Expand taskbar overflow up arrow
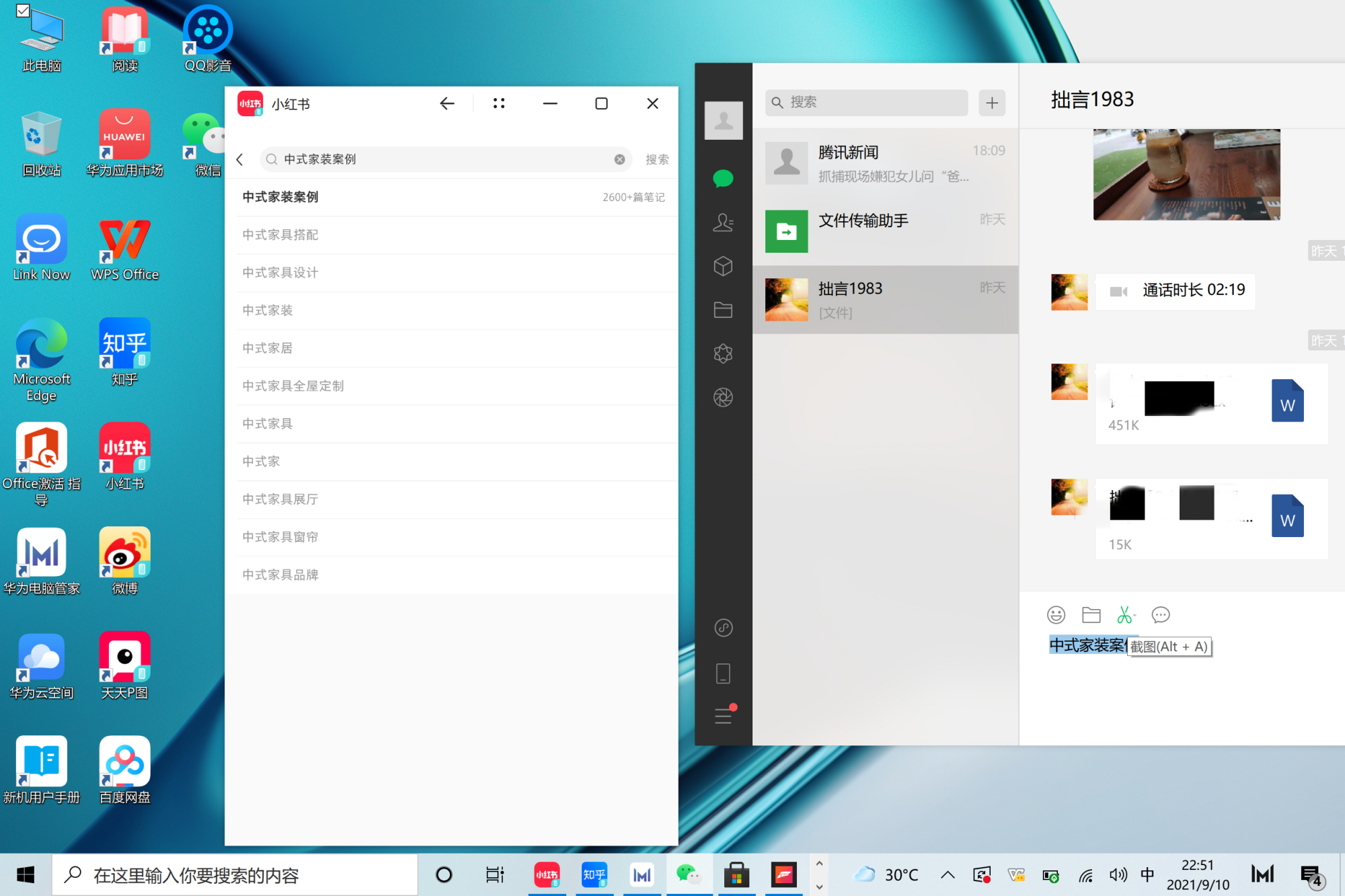The image size is (1345, 896). [819, 864]
